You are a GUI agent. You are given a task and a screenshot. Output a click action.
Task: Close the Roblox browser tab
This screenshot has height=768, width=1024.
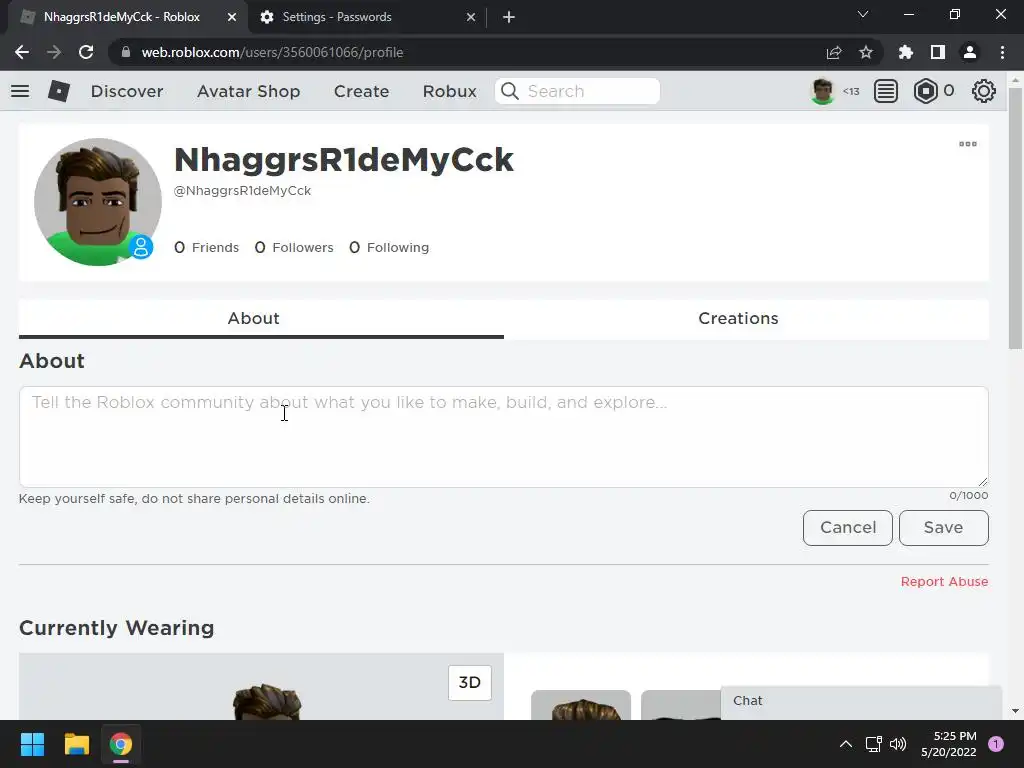click(x=232, y=17)
